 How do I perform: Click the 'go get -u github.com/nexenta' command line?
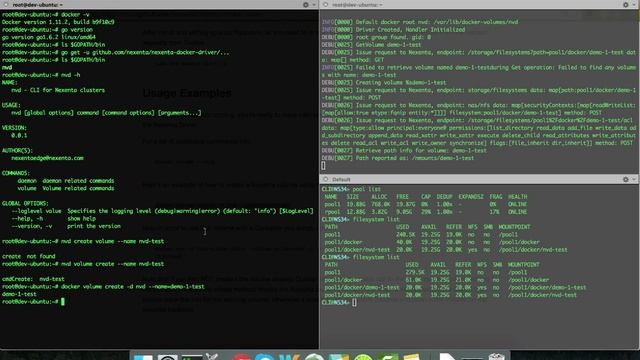(x=116, y=52)
